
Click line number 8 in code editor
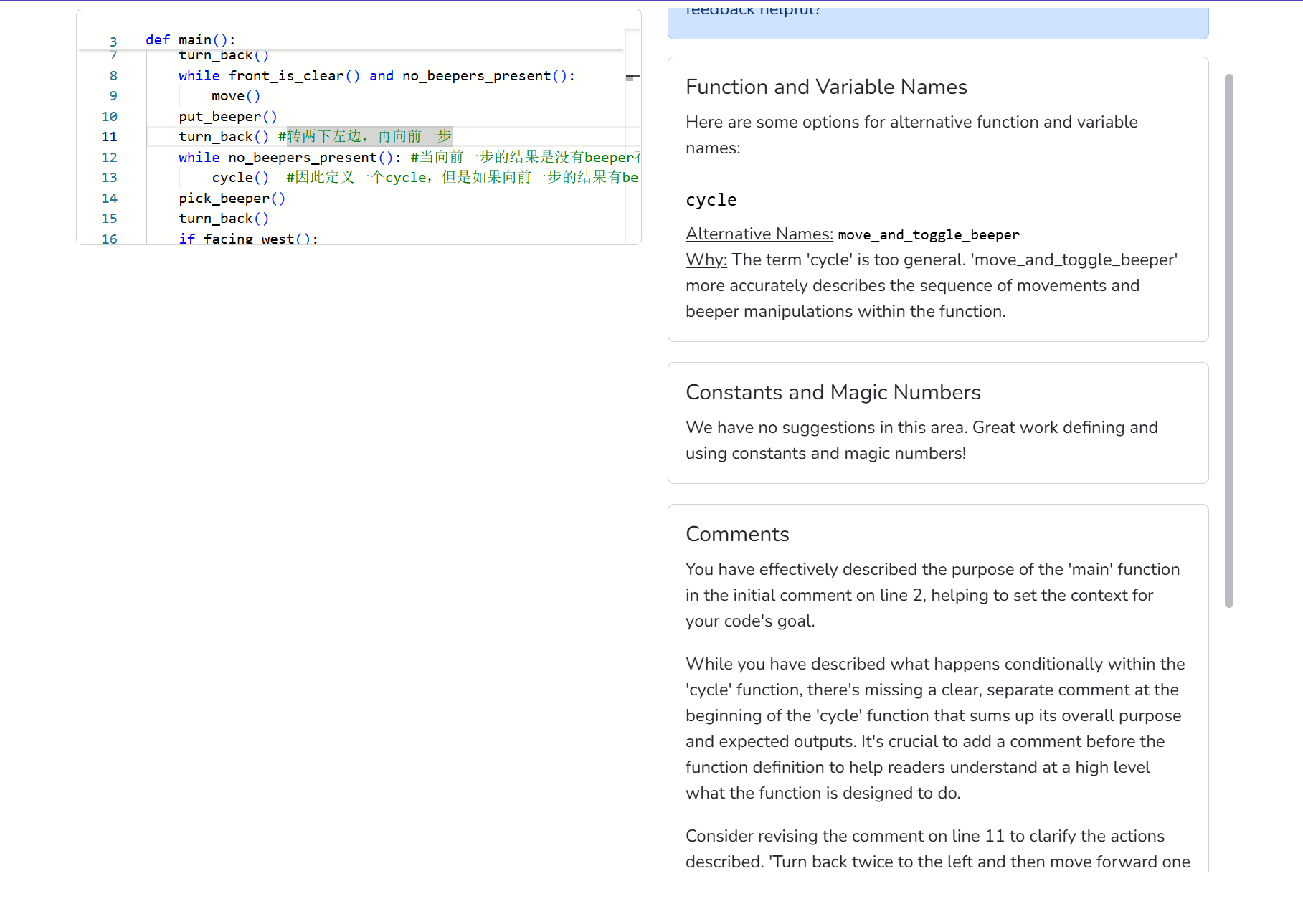[x=113, y=75]
